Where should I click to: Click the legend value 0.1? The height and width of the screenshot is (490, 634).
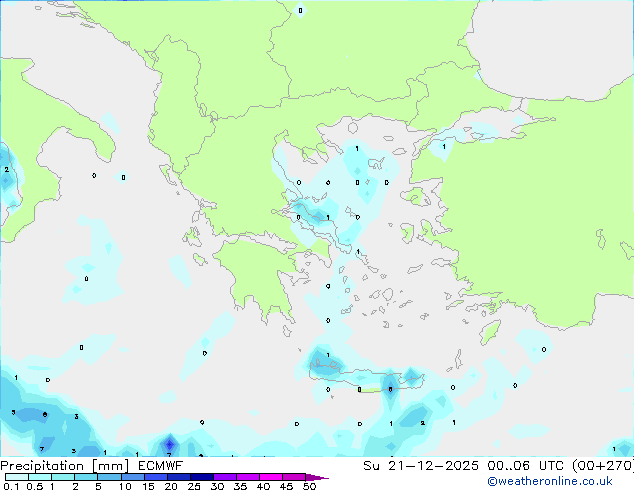[11, 486]
